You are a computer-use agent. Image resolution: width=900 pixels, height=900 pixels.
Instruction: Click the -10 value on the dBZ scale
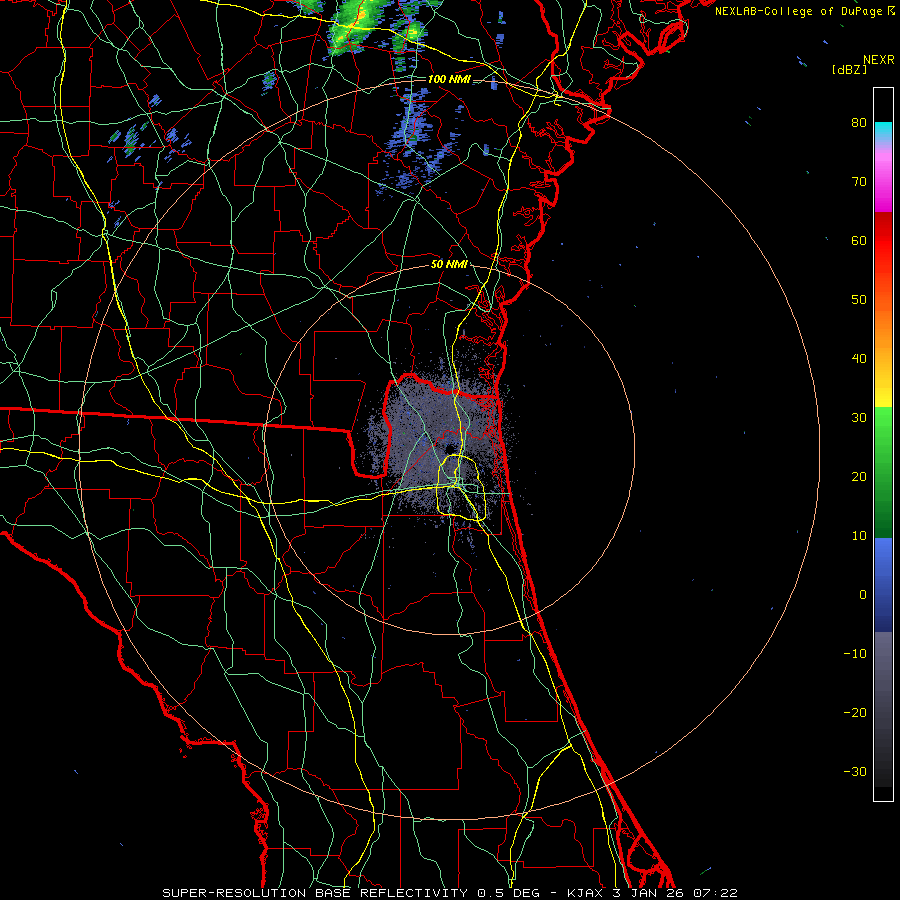(x=855, y=654)
